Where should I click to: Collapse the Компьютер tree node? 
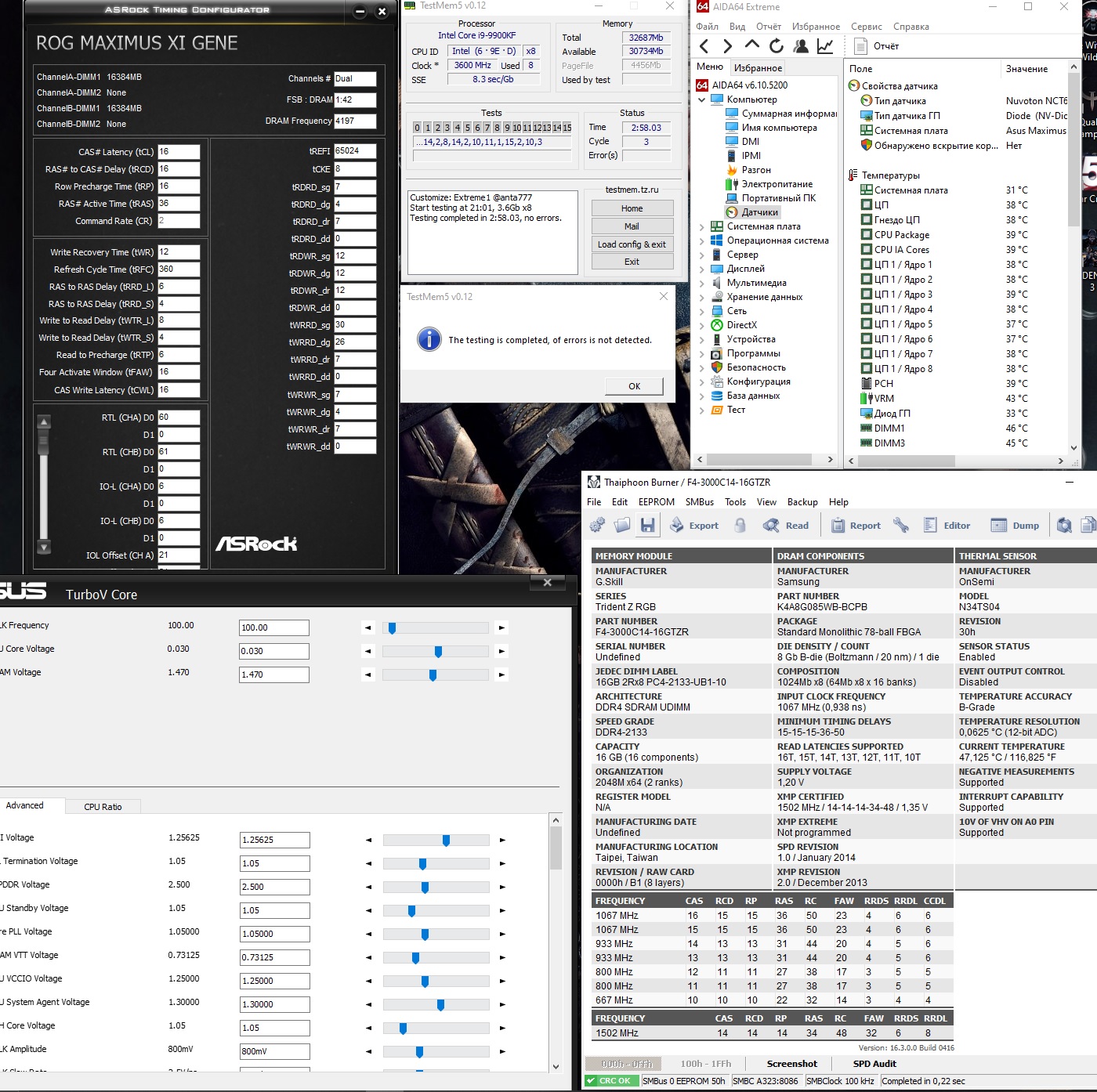pos(701,99)
